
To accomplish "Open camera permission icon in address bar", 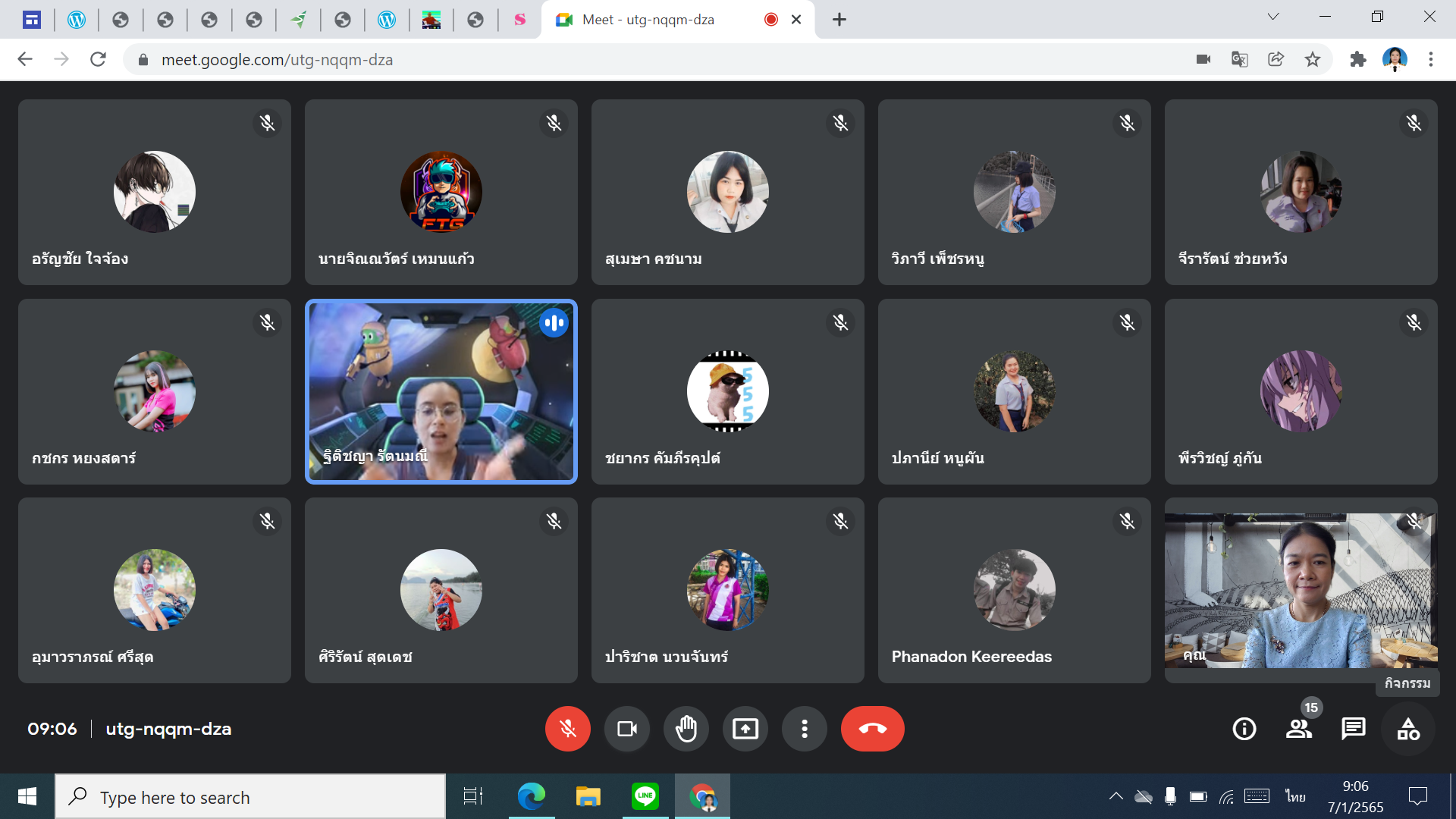I will 1203,59.
